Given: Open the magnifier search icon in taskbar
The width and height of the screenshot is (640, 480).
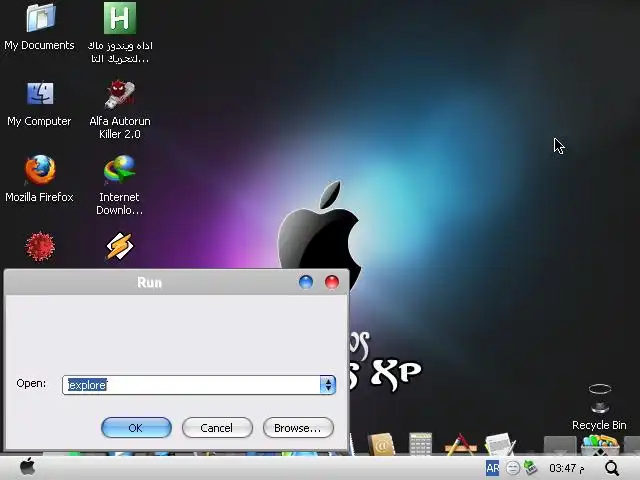Looking at the screenshot, I should [612, 468].
